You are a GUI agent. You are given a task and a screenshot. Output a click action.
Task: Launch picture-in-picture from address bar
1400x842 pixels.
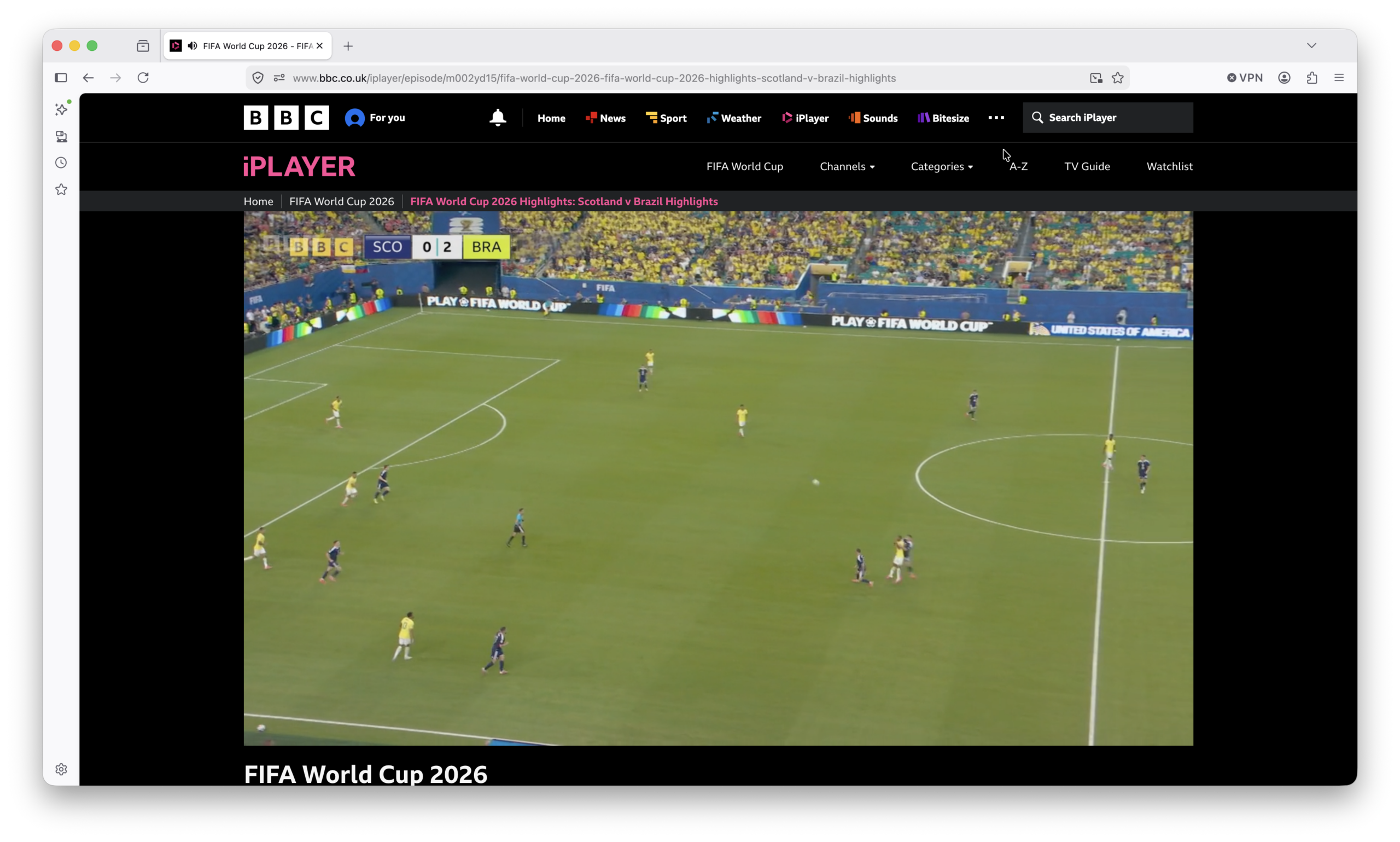(1095, 78)
